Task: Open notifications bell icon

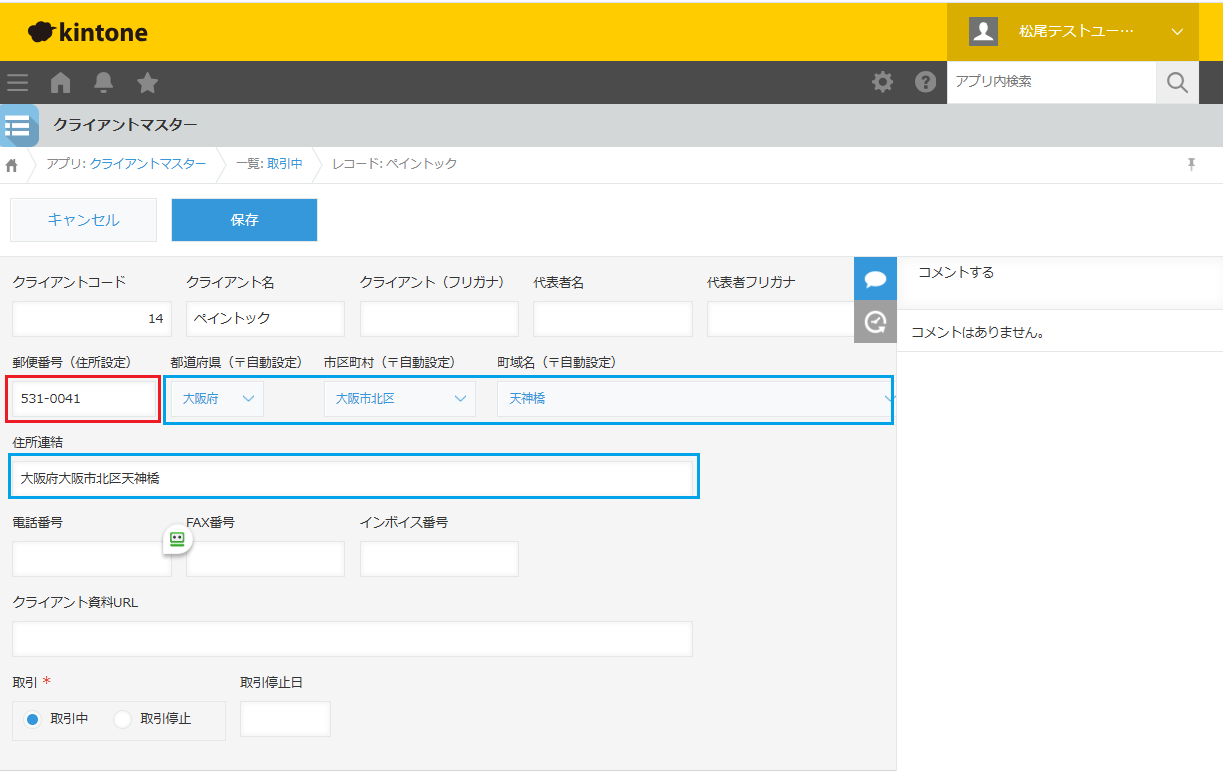Action: pos(103,82)
